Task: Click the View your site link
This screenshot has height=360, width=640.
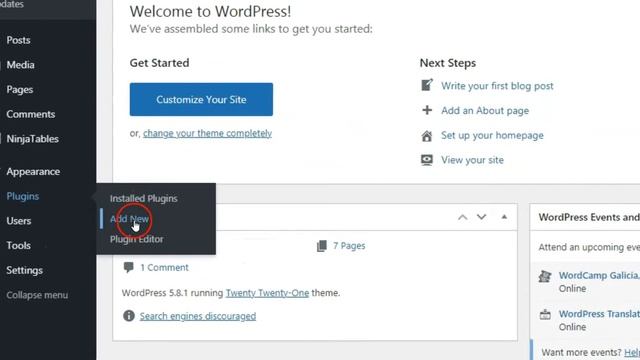Action: 472,160
